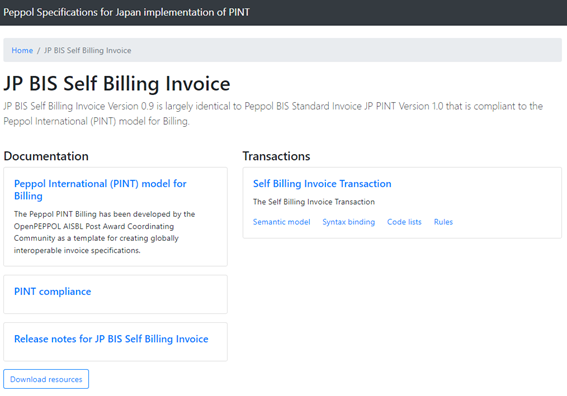Click the Transactions section heading

(276, 156)
